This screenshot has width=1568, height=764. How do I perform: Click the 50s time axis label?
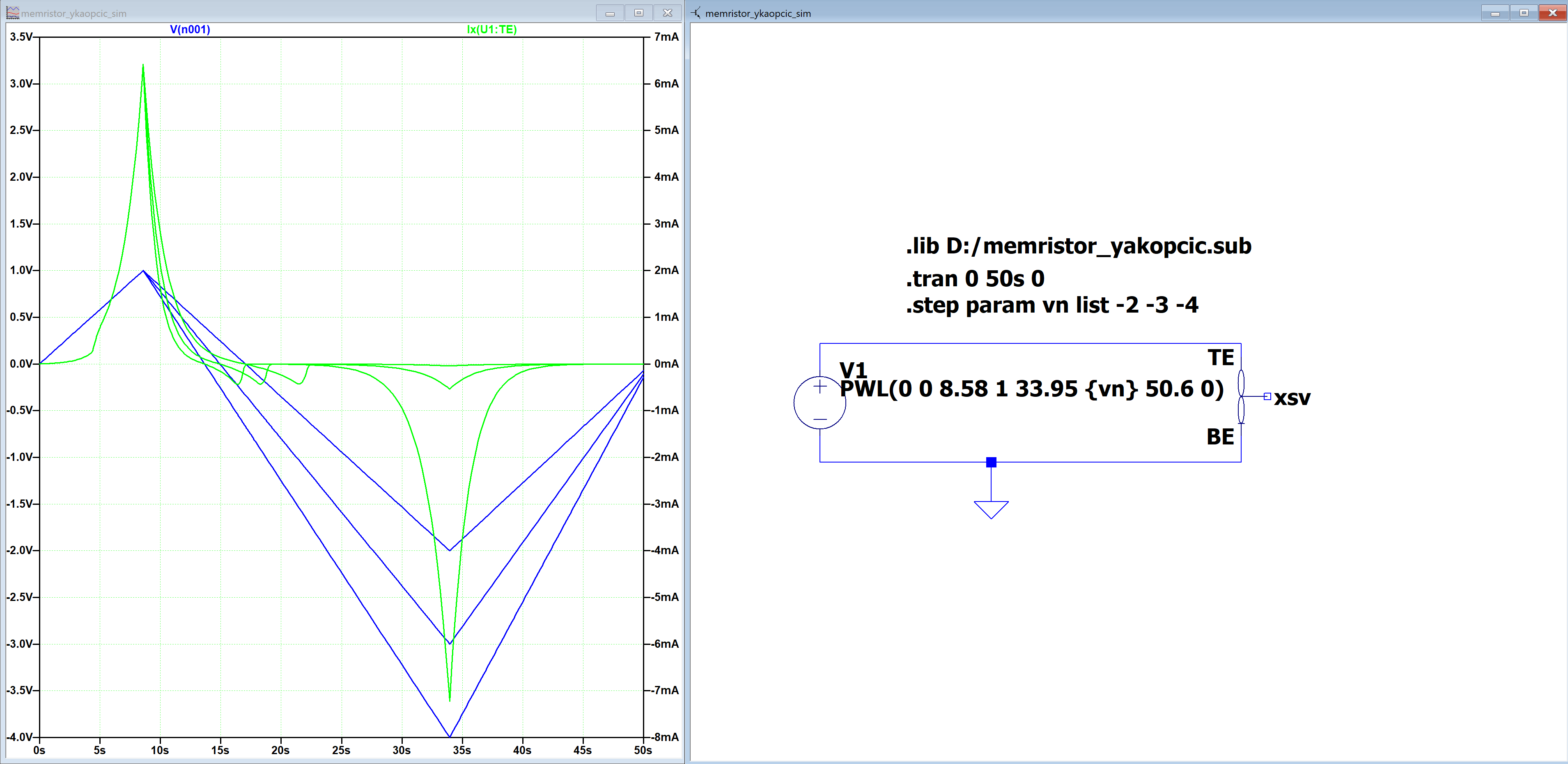point(643,750)
